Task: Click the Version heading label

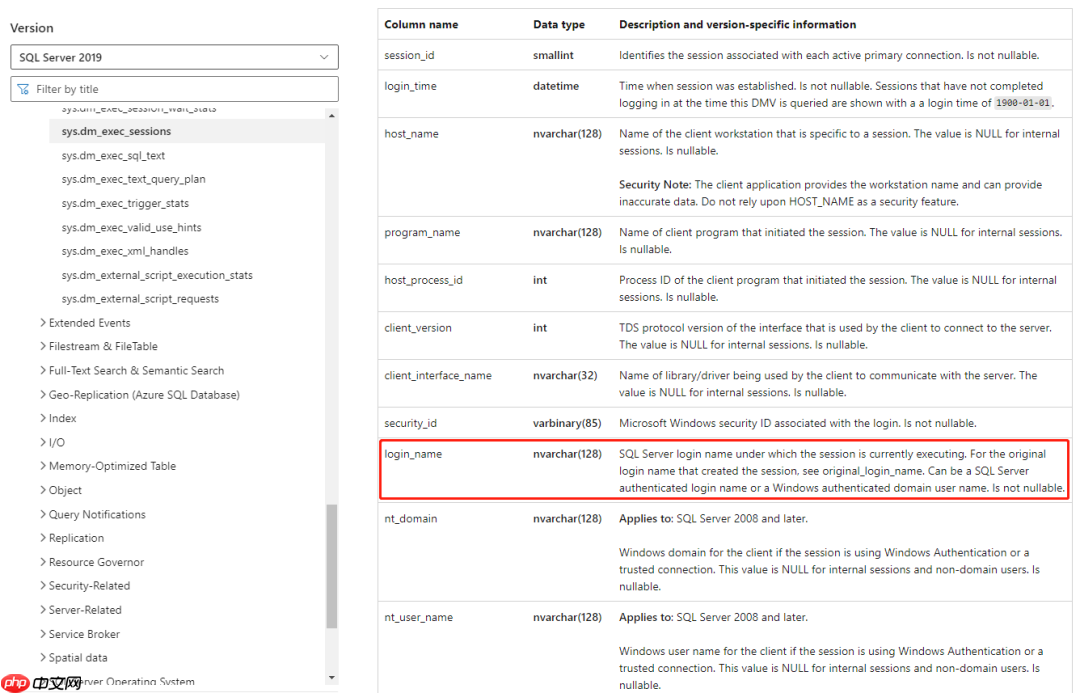Action: (x=32, y=28)
